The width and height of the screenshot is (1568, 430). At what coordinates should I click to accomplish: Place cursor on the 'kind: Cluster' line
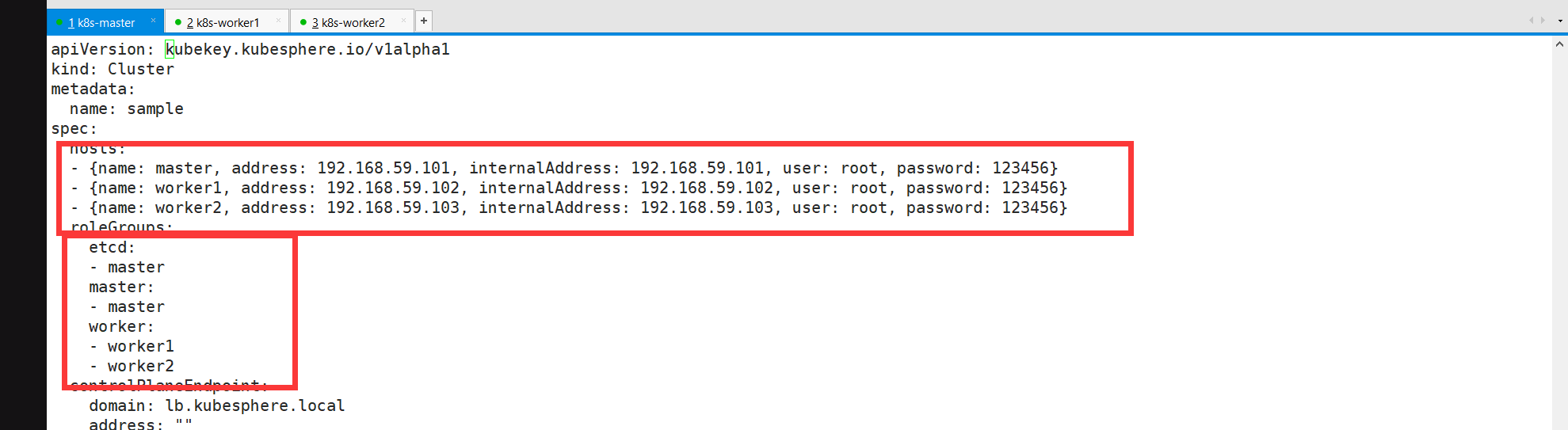tap(113, 69)
